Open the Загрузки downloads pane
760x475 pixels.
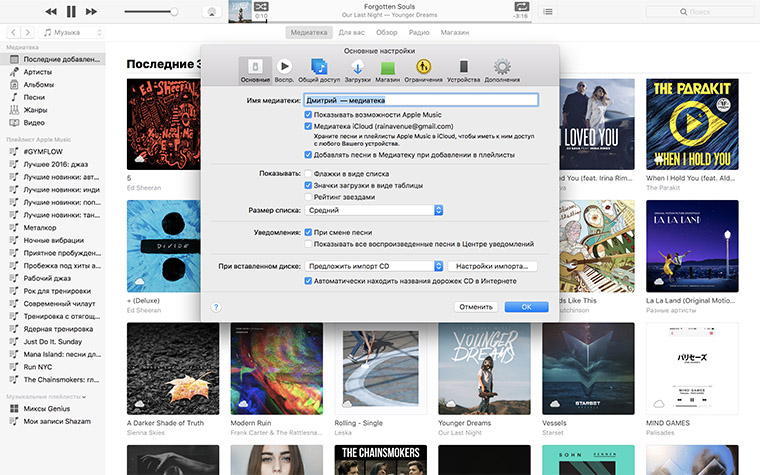(x=358, y=70)
